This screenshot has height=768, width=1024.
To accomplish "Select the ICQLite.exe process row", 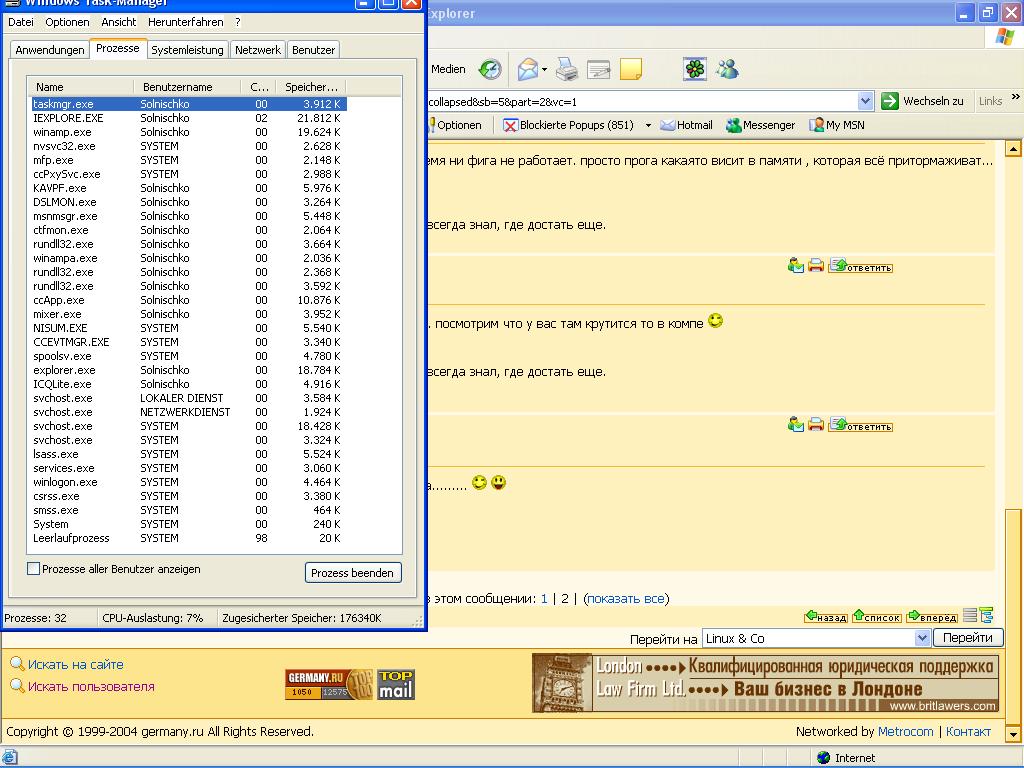I will pos(188,384).
